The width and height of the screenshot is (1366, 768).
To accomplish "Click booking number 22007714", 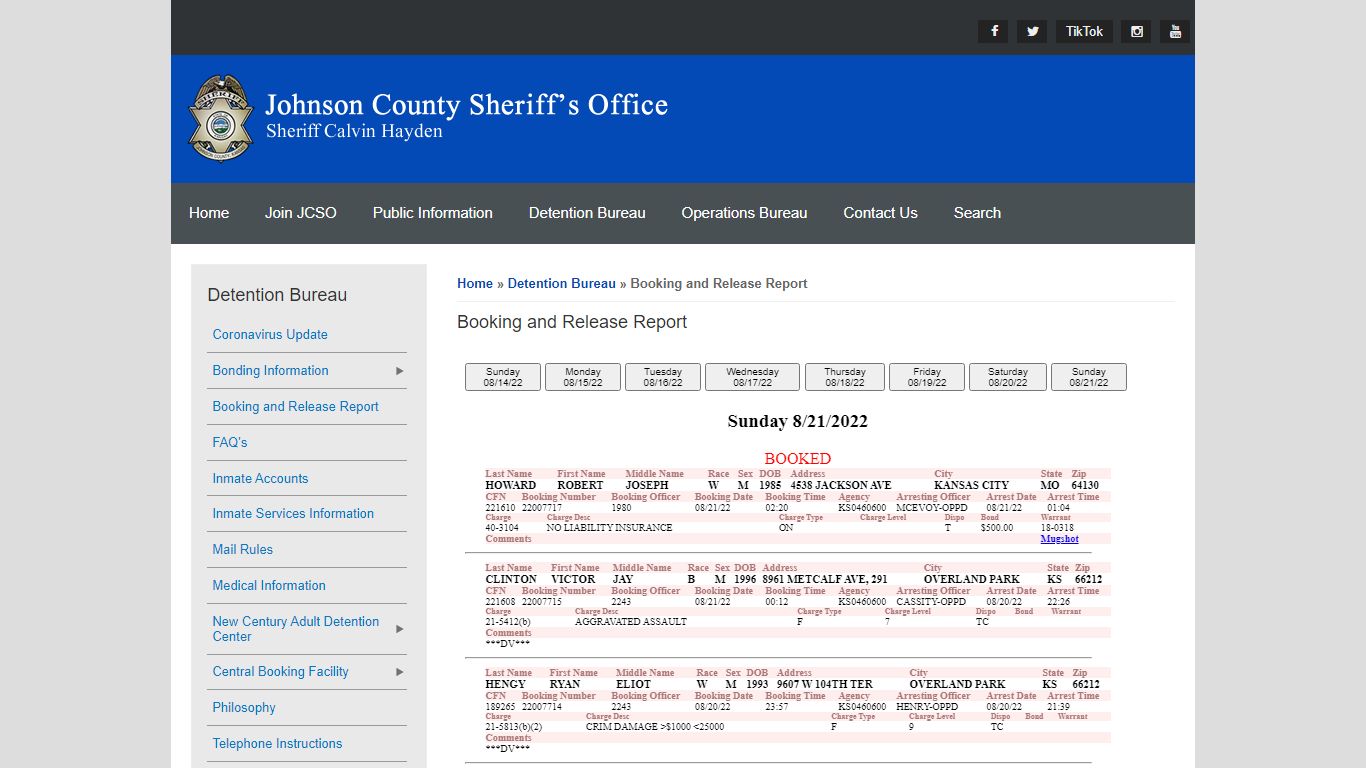I will (541, 707).
